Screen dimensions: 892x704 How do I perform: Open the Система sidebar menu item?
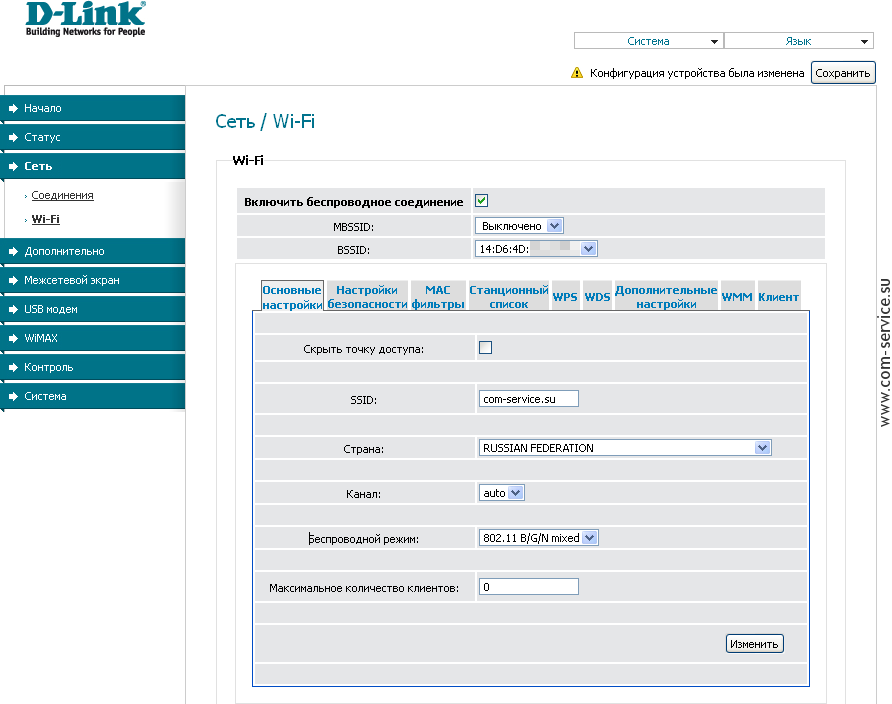pos(93,396)
